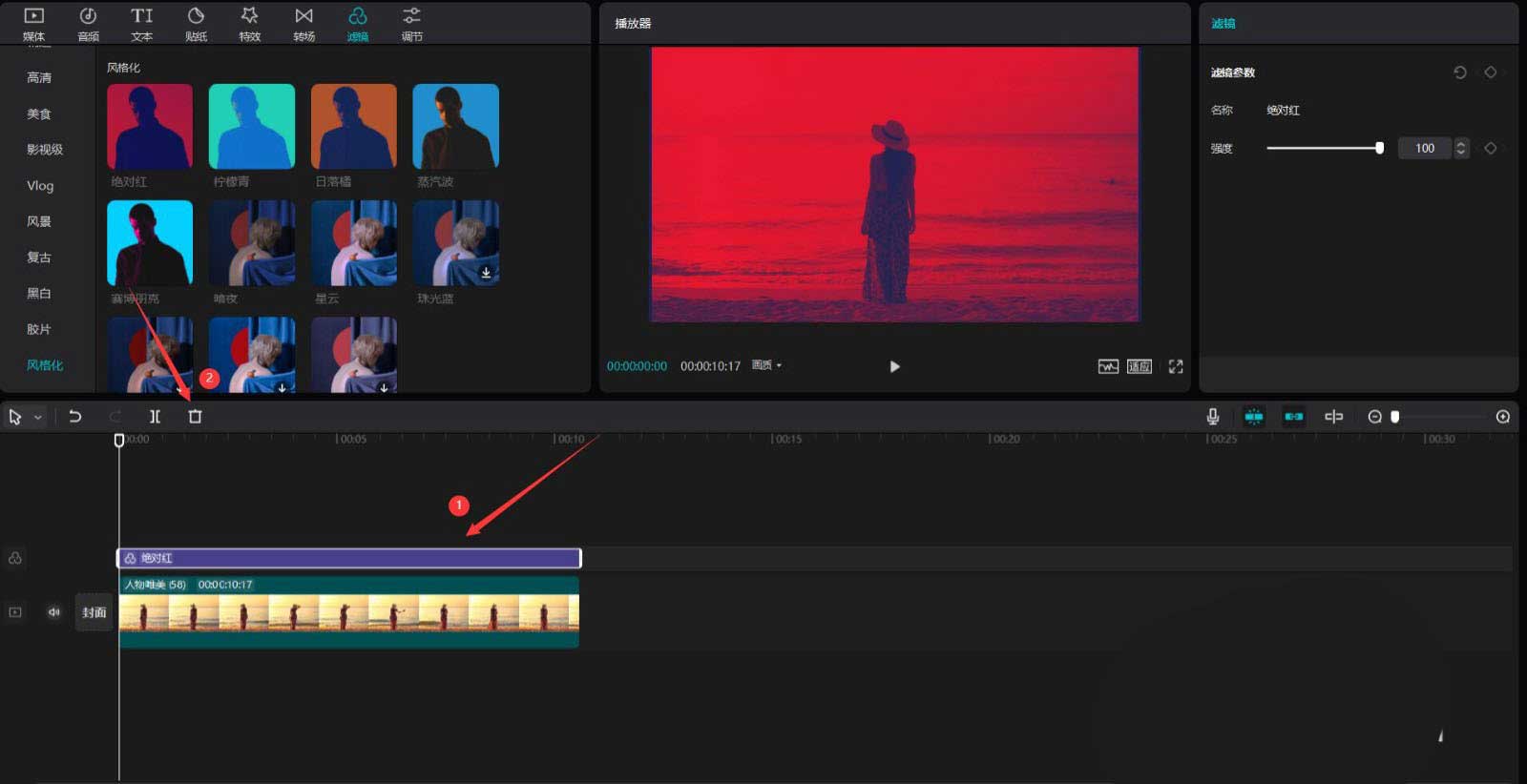This screenshot has height=784, width=1527.
Task: Click the 强度 intensity slider handle
Action: [x=1379, y=148]
